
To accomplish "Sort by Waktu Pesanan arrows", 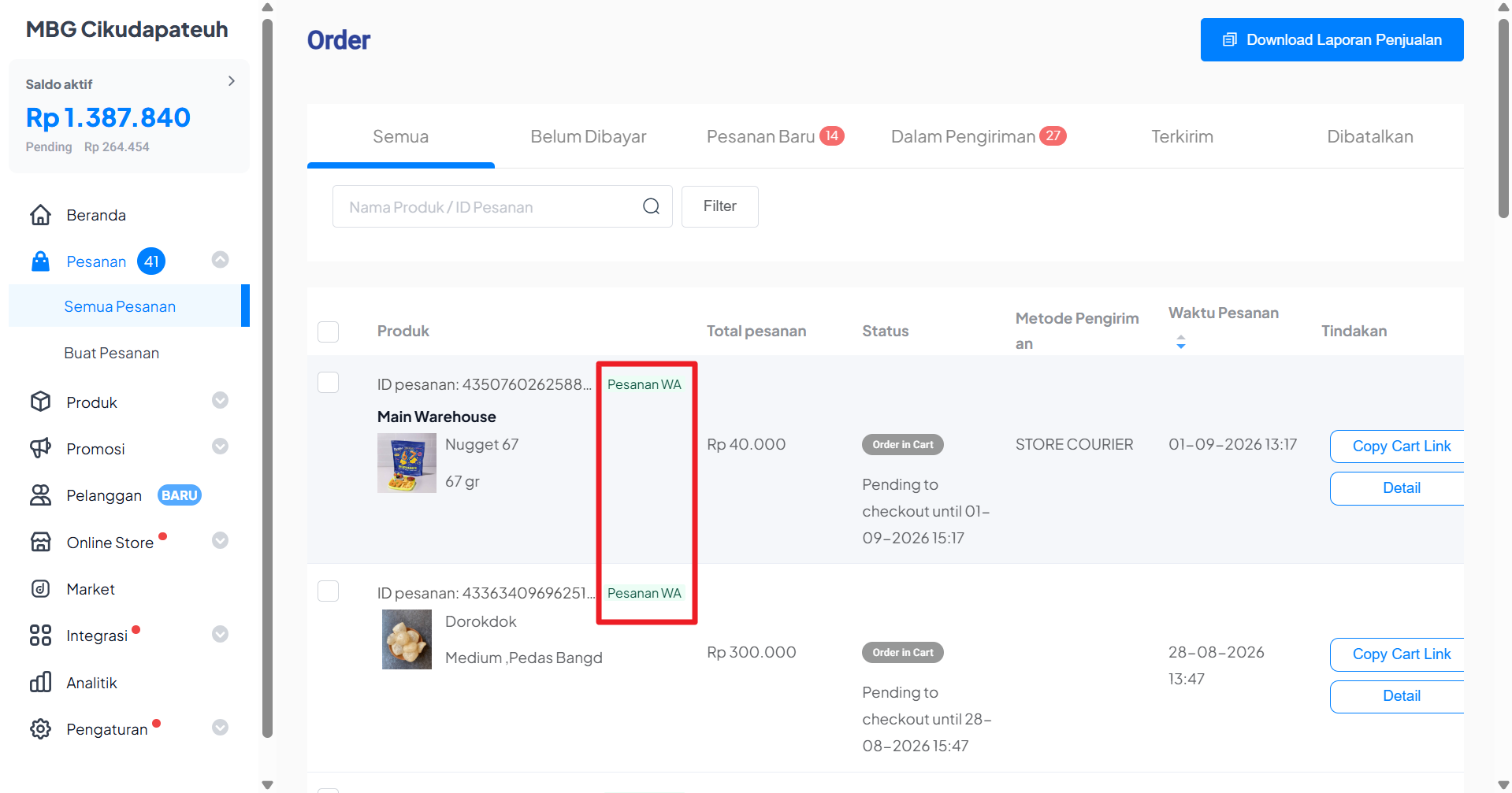I will [1180, 342].
